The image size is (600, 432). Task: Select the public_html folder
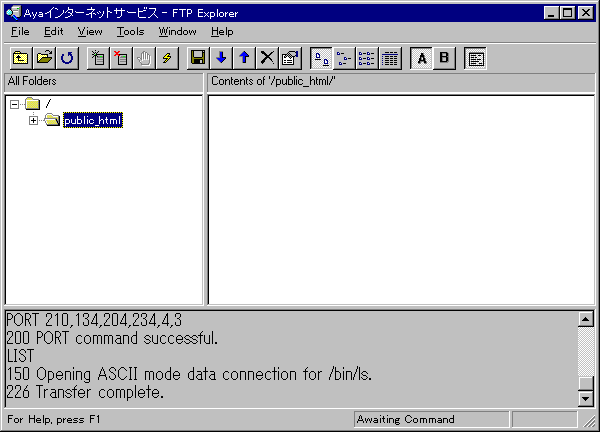pyautogui.click(x=93, y=121)
